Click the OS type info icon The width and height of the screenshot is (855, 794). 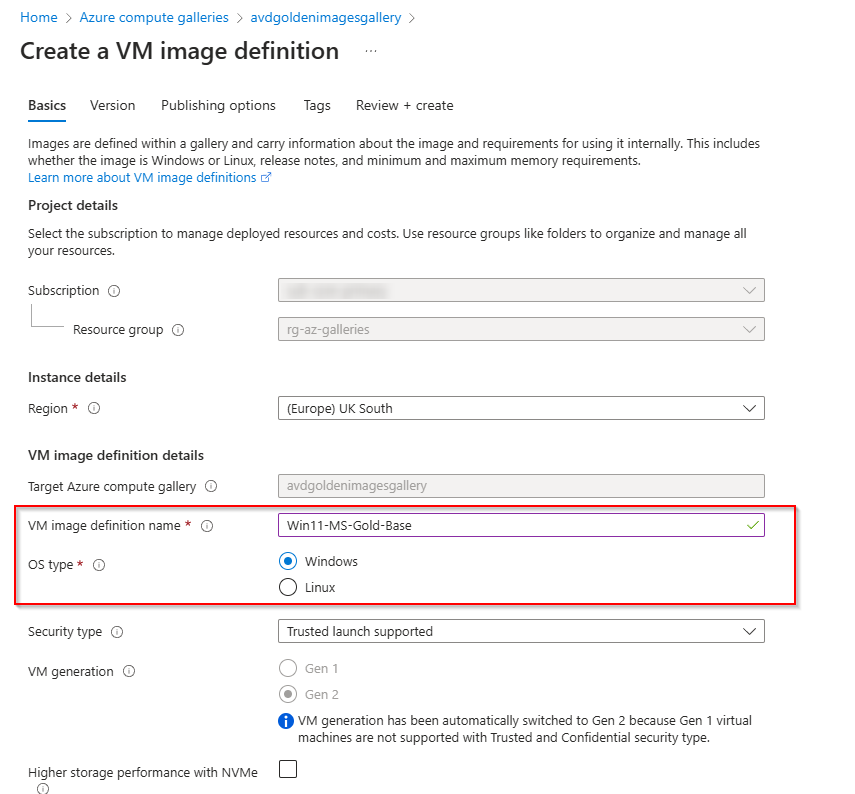tap(97, 564)
